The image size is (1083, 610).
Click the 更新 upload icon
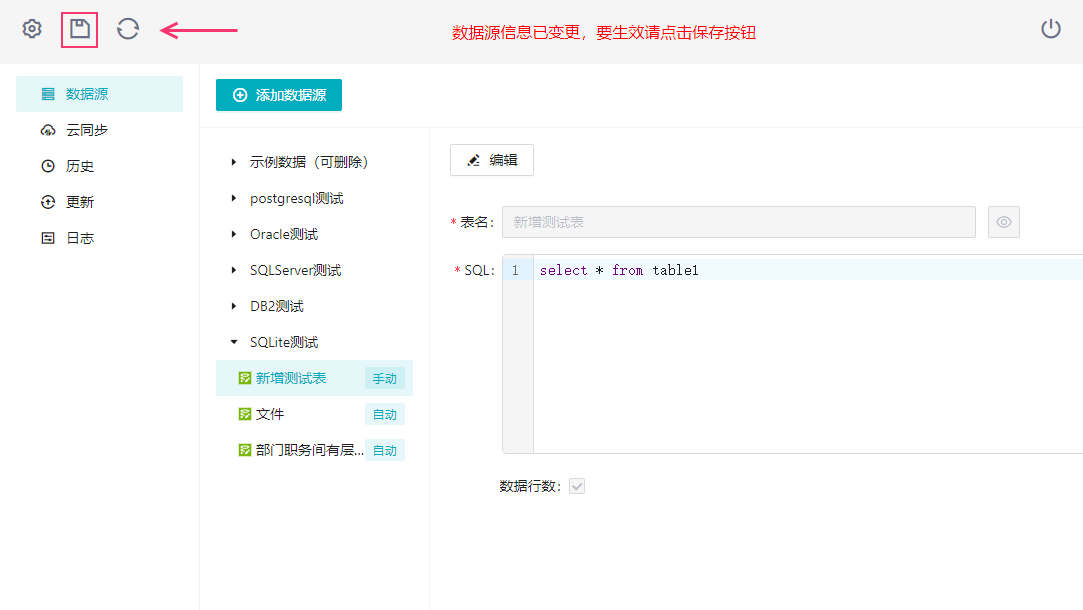click(x=48, y=202)
